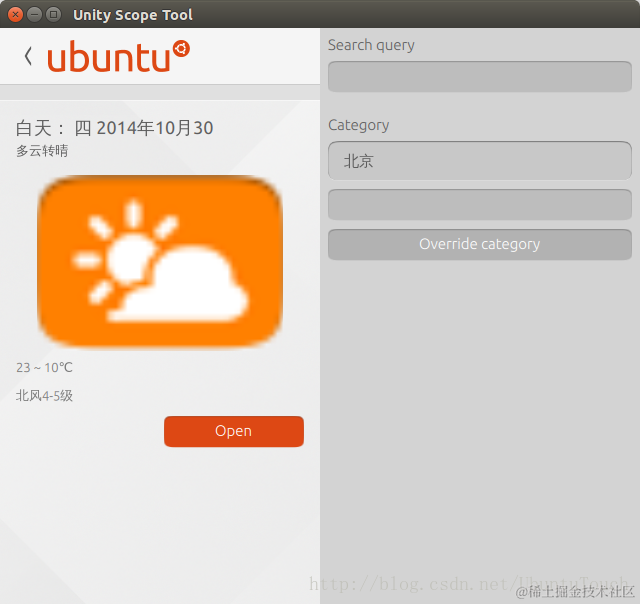The width and height of the screenshot is (640, 604).
Task: Focus the Search query input field
Action: pyautogui.click(x=480, y=77)
